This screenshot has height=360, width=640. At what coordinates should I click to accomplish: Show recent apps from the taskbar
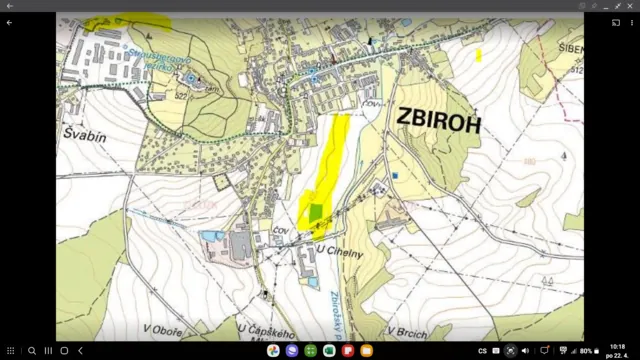pos(48,351)
